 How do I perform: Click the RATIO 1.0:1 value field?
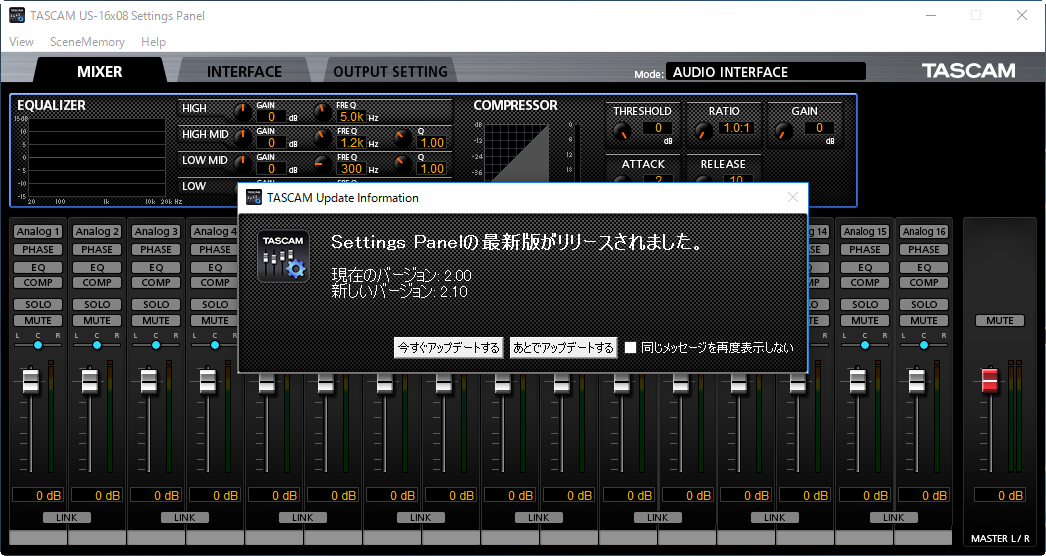[x=736, y=127]
